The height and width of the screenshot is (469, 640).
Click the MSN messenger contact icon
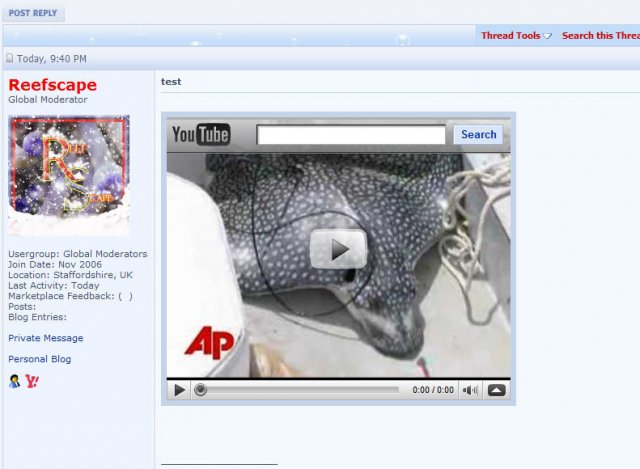pyautogui.click(x=14, y=381)
